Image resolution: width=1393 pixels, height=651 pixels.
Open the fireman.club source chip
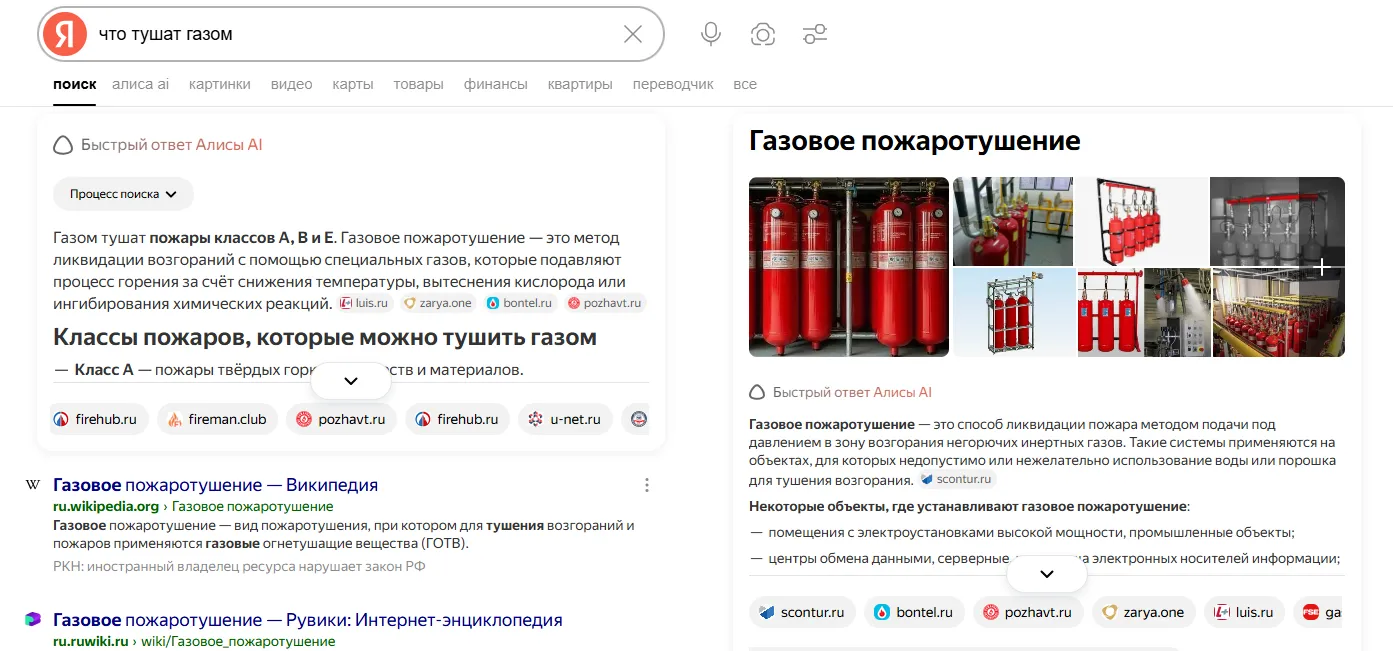click(x=217, y=419)
